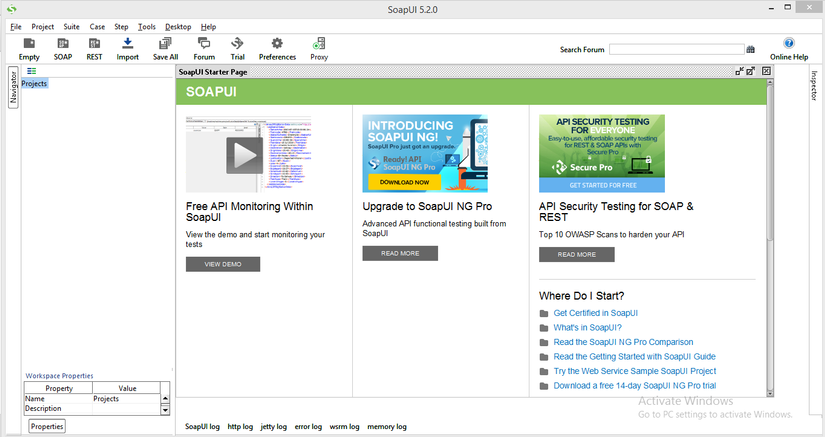Open the Suite menu
The height and width of the screenshot is (437, 825).
tap(72, 27)
